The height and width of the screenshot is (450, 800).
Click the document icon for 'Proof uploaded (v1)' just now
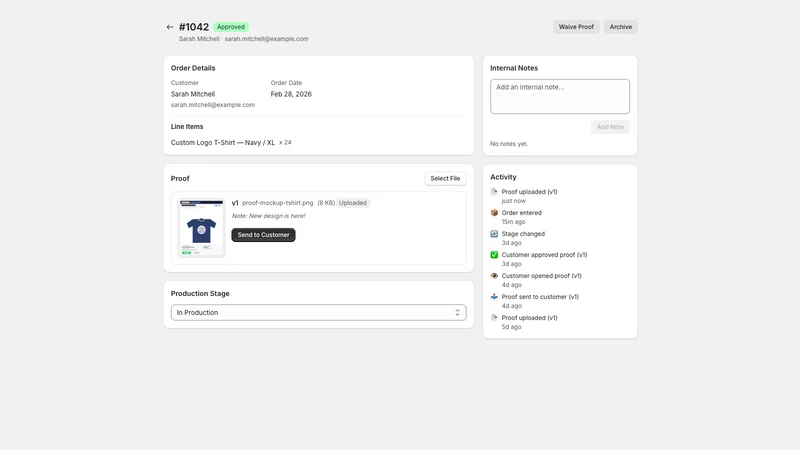coord(494,192)
